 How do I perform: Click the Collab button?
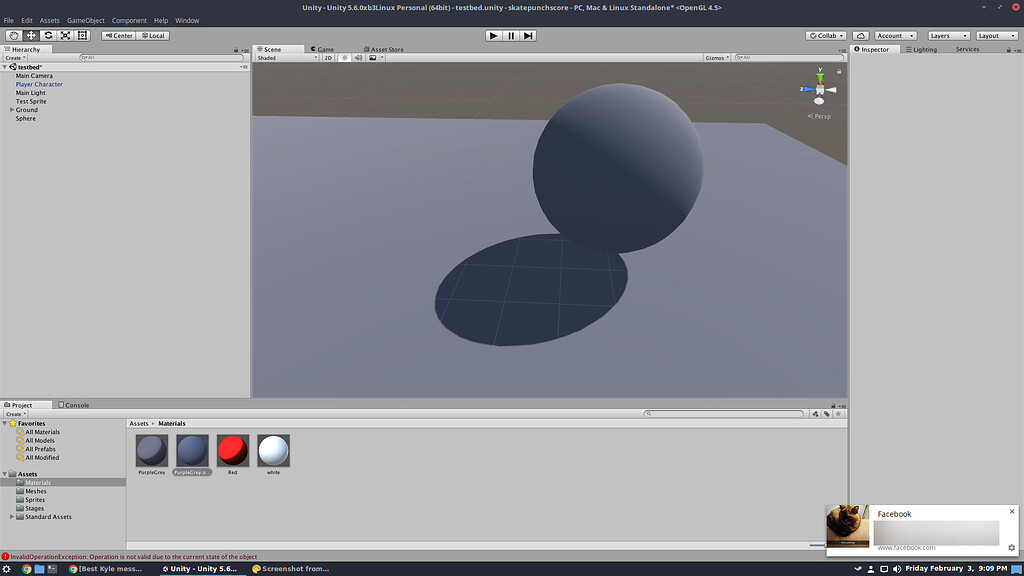click(824, 35)
